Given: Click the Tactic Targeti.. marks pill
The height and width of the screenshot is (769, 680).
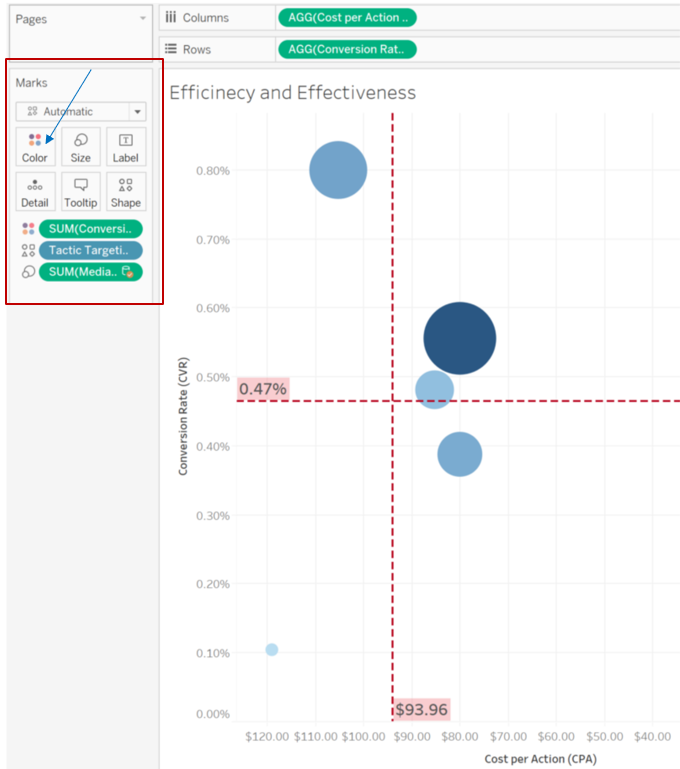Looking at the screenshot, I should click(x=91, y=251).
